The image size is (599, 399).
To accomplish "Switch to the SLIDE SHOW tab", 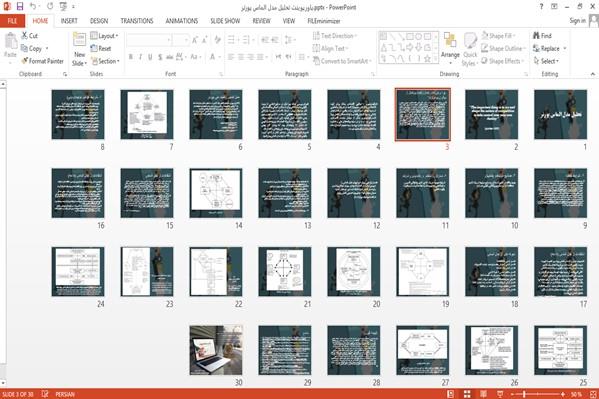I will [225, 21].
